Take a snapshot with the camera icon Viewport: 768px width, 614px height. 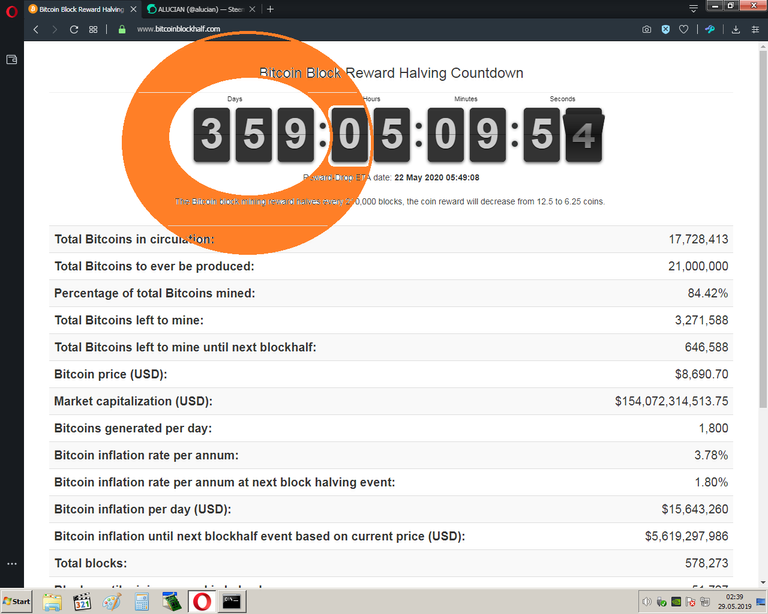(647, 29)
